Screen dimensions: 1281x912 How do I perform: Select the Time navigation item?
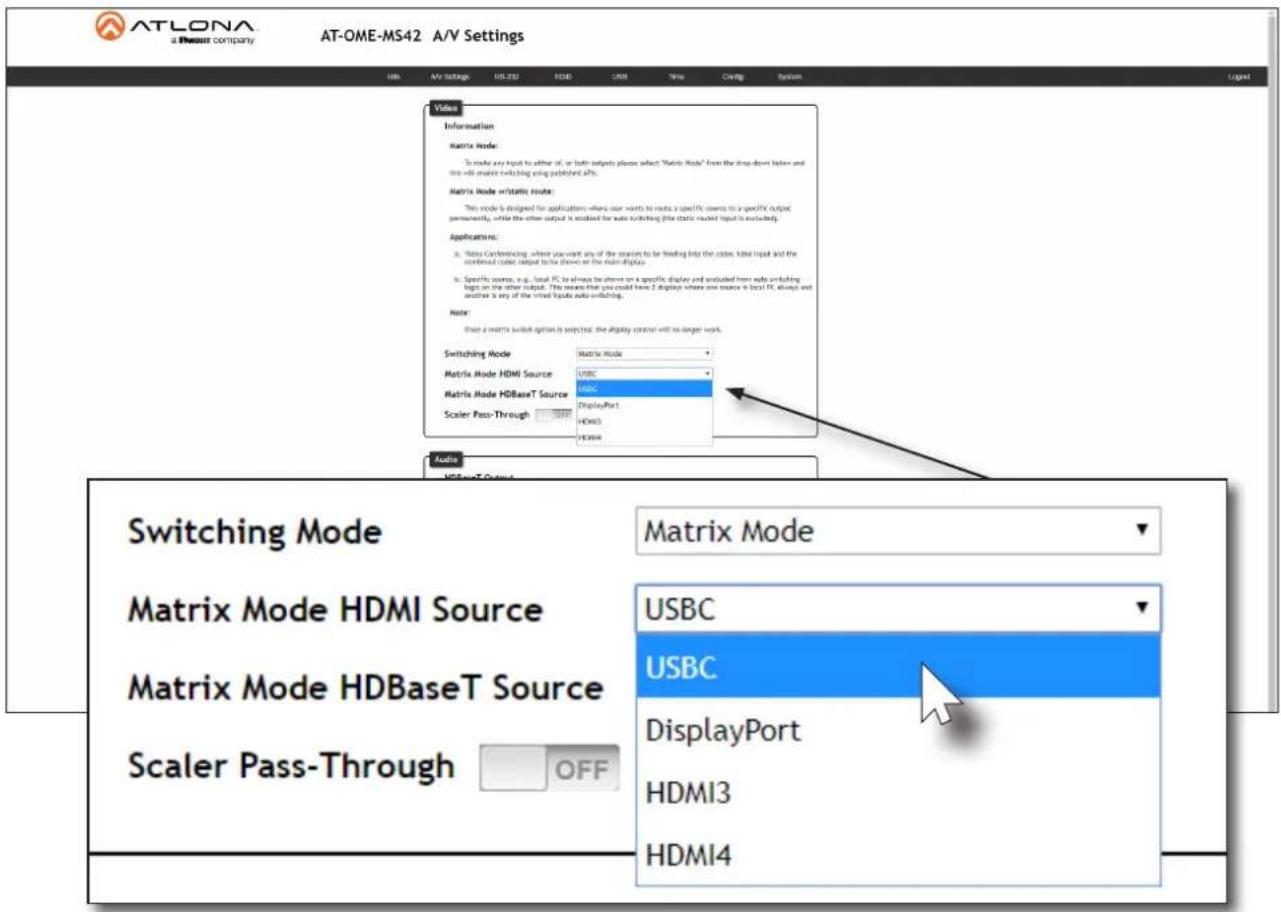676,77
